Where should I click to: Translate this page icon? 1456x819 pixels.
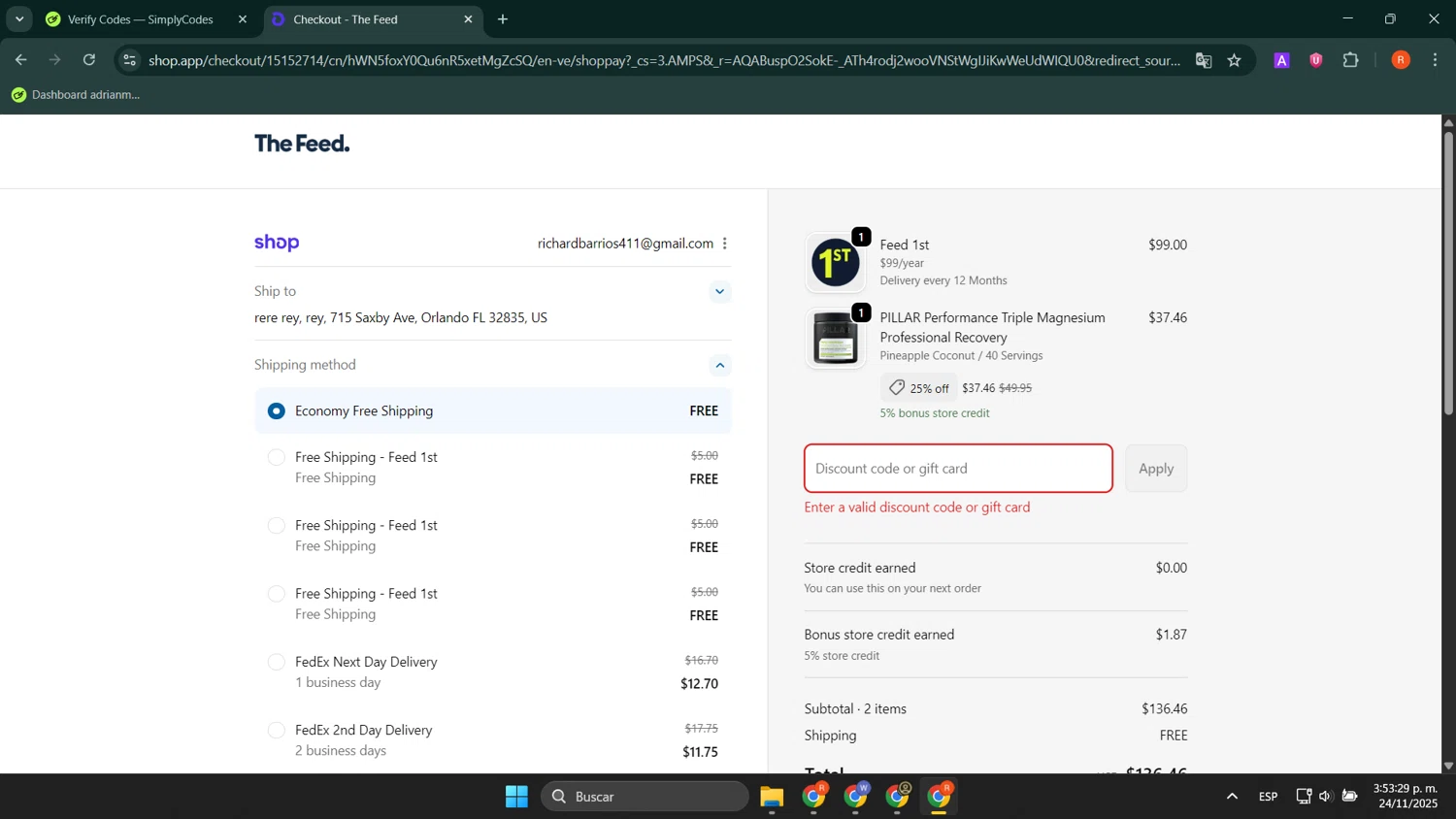(1204, 60)
